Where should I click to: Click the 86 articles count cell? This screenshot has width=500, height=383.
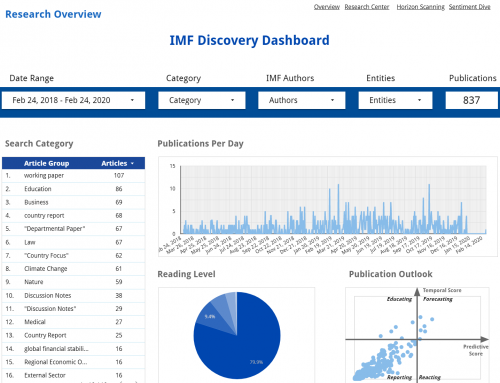(119, 189)
